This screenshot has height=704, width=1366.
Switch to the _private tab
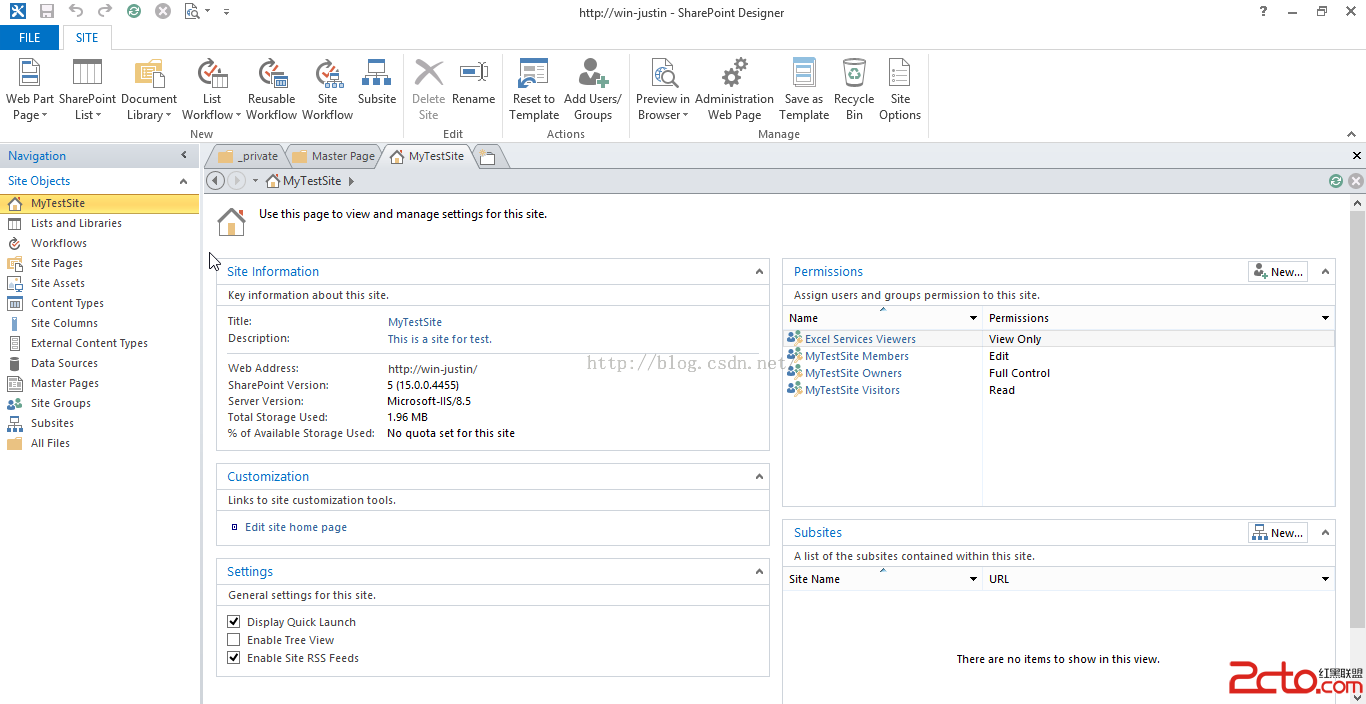[x=249, y=156]
